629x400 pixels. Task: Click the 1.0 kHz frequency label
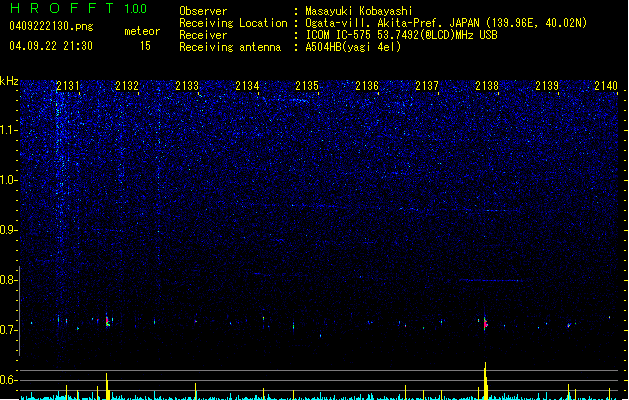click(x=8, y=180)
